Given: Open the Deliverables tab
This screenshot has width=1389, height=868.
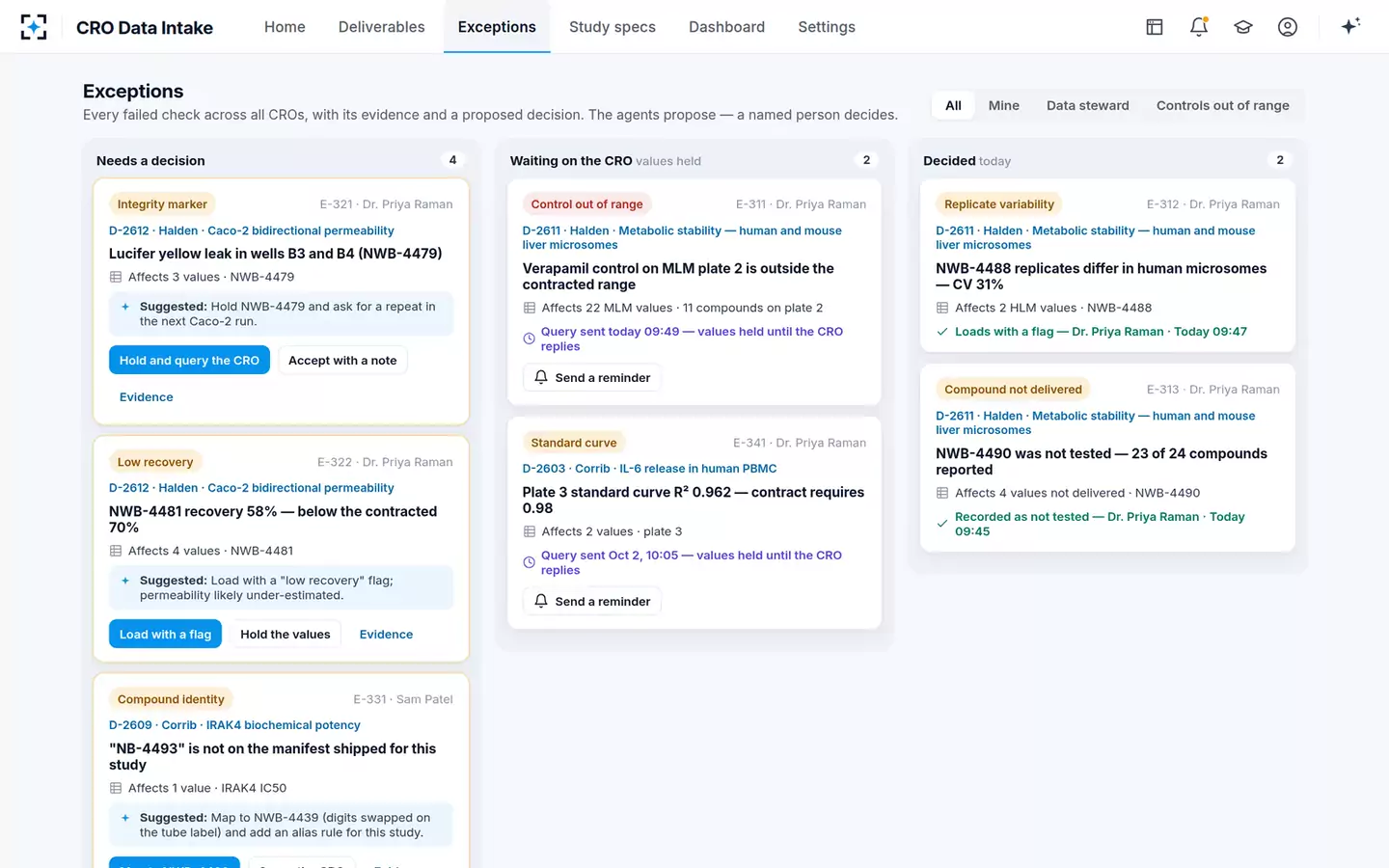Looking at the screenshot, I should coord(381,27).
